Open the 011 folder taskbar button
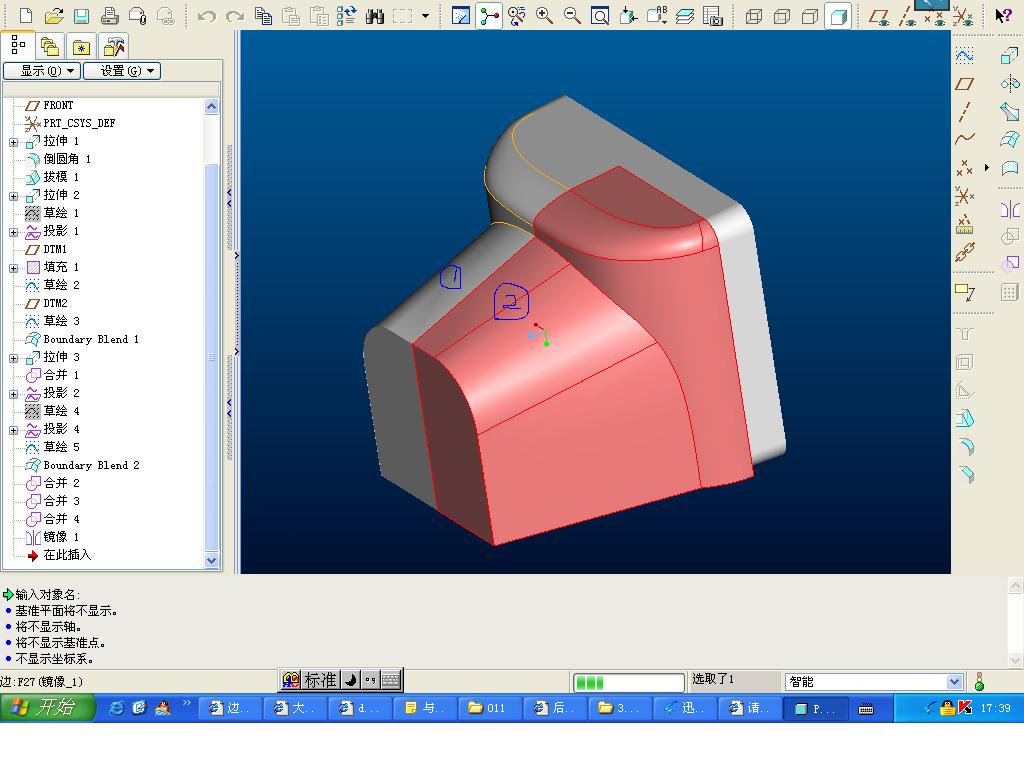1024x768 pixels. click(x=488, y=708)
